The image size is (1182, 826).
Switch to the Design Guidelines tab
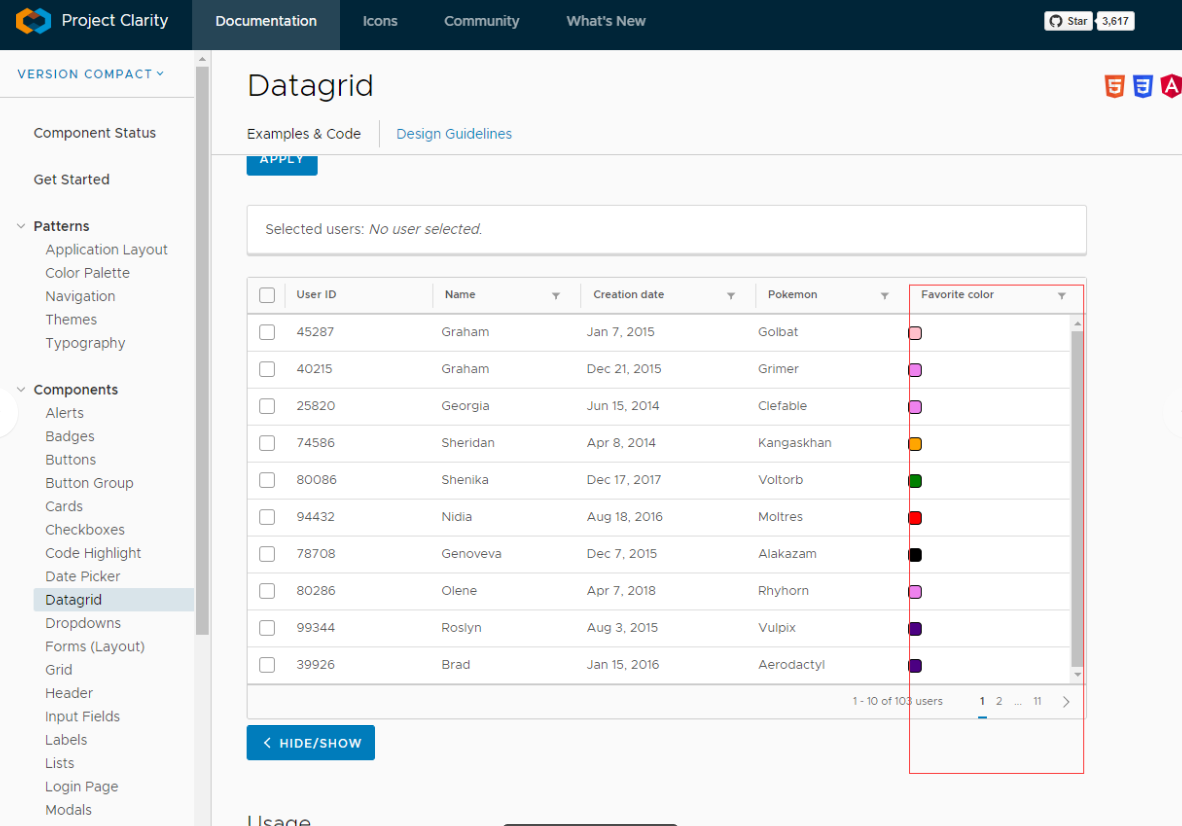click(x=454, y=133)
